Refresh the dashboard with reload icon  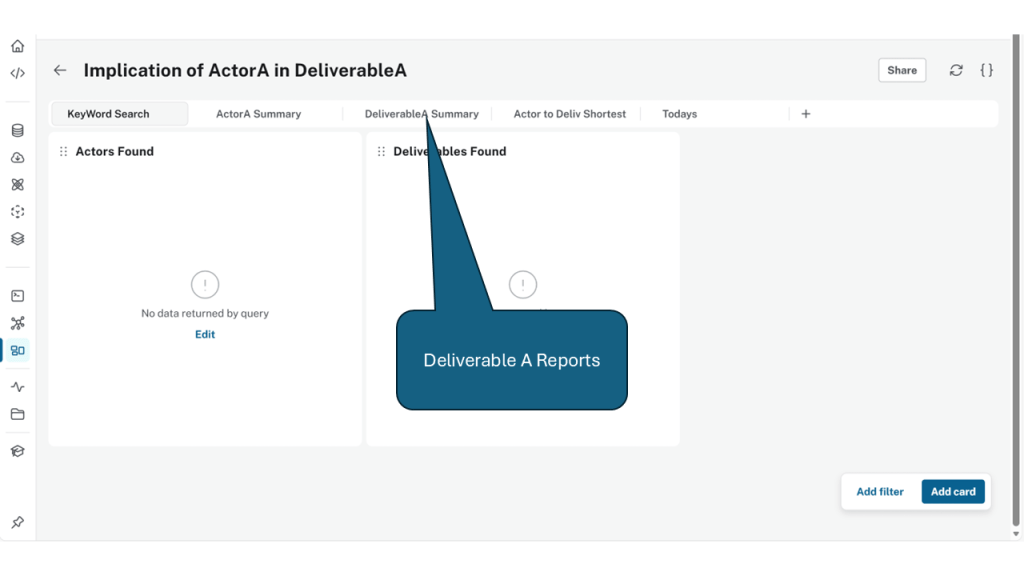tap(956, 70)
